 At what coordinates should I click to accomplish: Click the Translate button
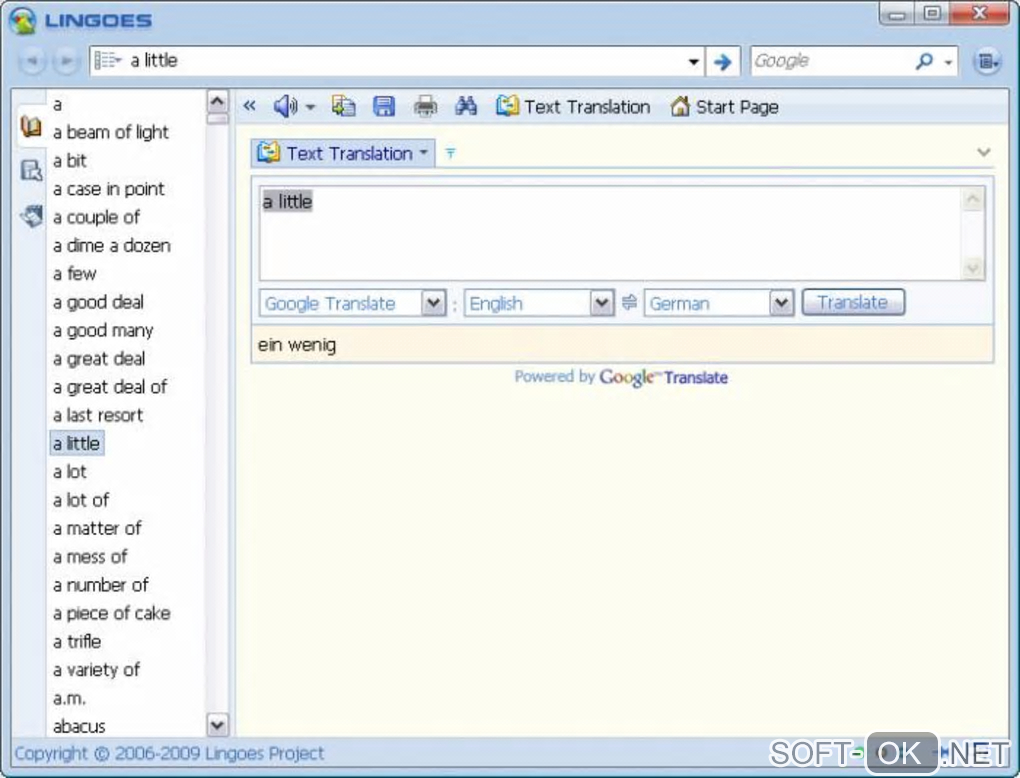853,302
